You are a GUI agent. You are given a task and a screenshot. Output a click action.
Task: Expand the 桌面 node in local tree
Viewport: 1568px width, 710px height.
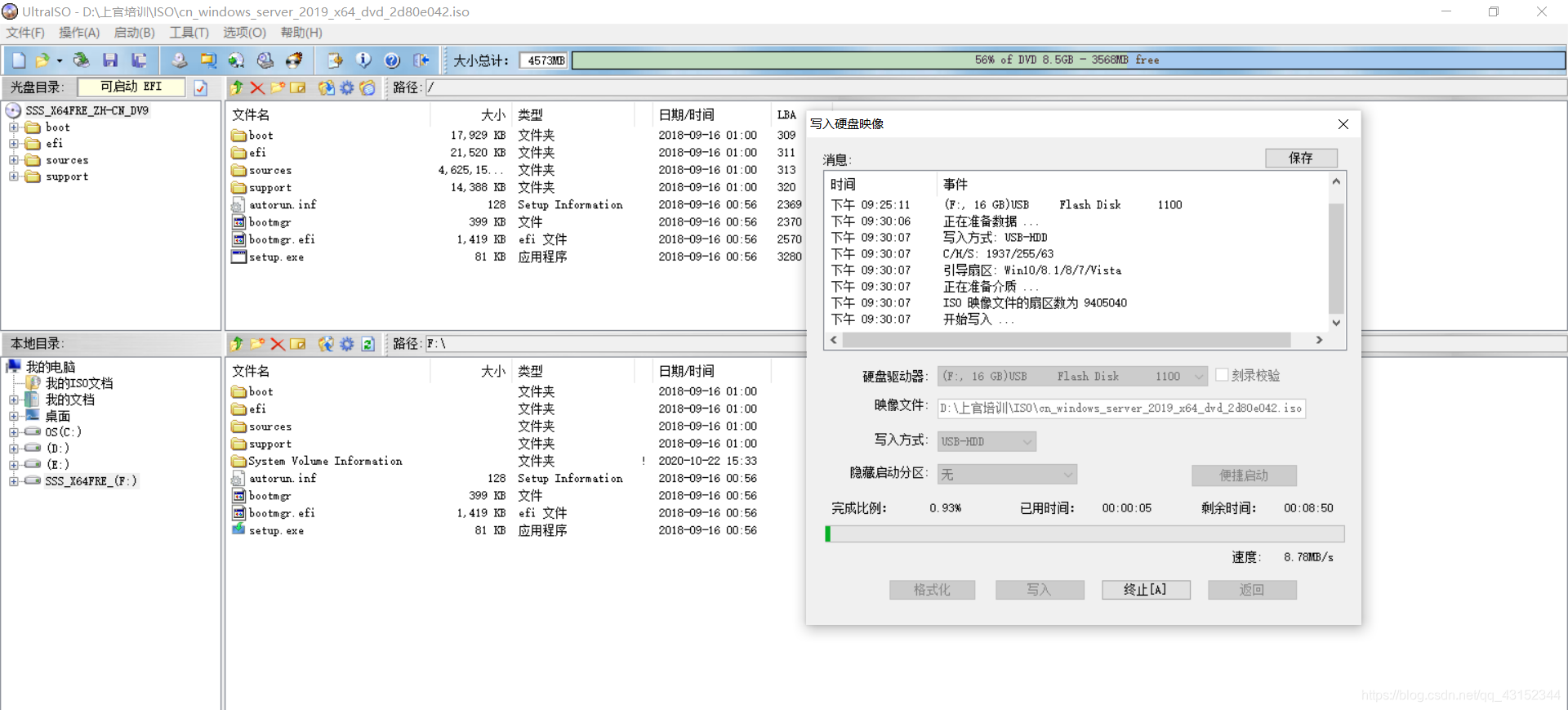point(13,416)
